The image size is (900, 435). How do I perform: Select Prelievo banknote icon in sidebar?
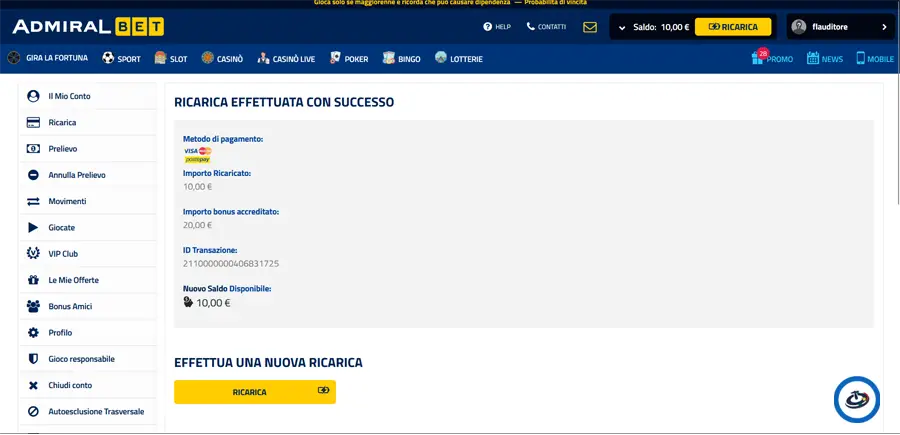pos(33,149)
